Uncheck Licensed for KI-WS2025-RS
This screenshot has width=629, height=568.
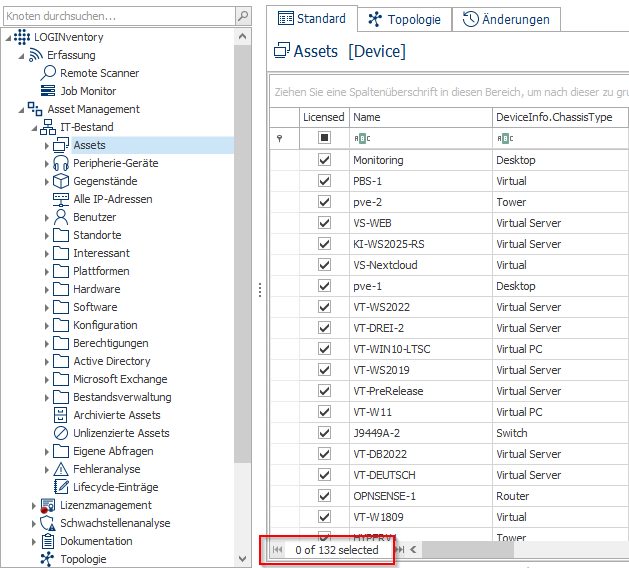[x=324, y=243]
